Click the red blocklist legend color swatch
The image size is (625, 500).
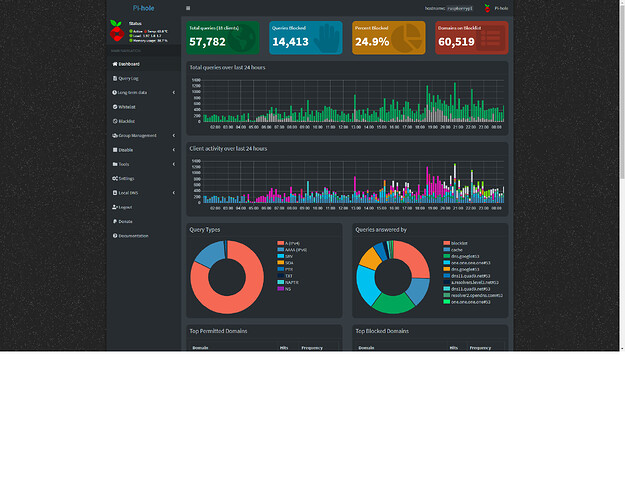pyautogui.click(x=446, y=243)
